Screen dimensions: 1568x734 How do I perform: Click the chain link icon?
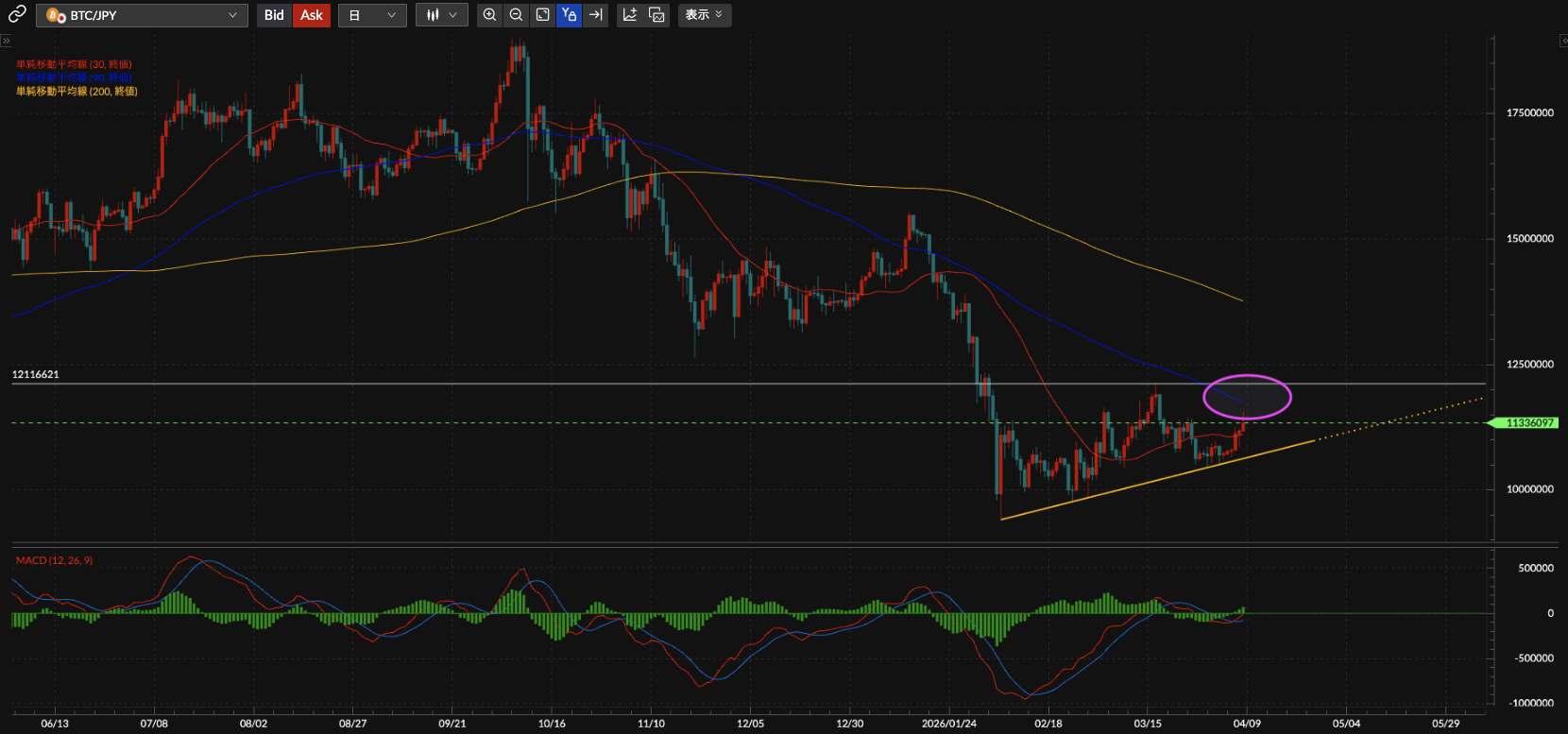tap(17, 14)
